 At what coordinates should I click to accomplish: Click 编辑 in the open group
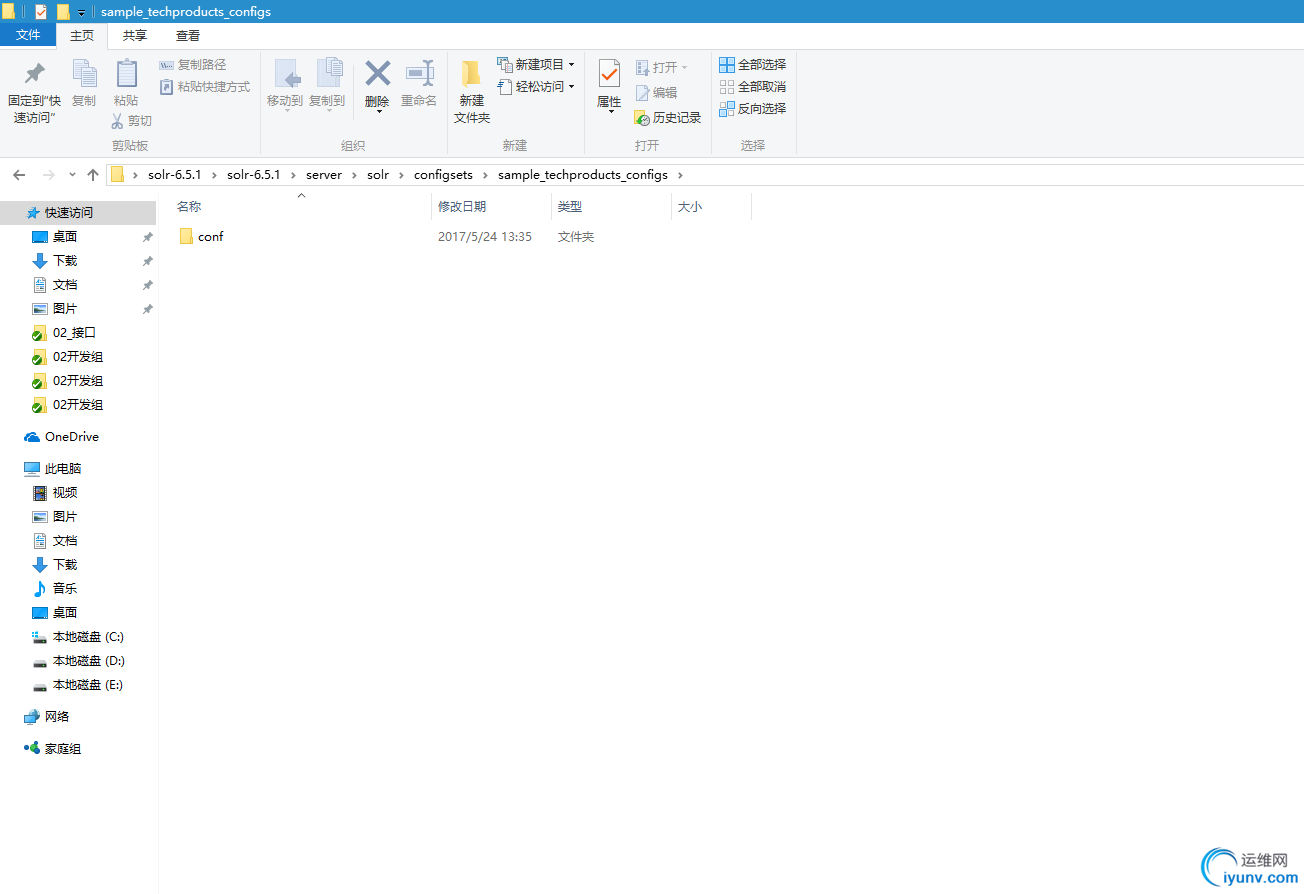(656, 93)
